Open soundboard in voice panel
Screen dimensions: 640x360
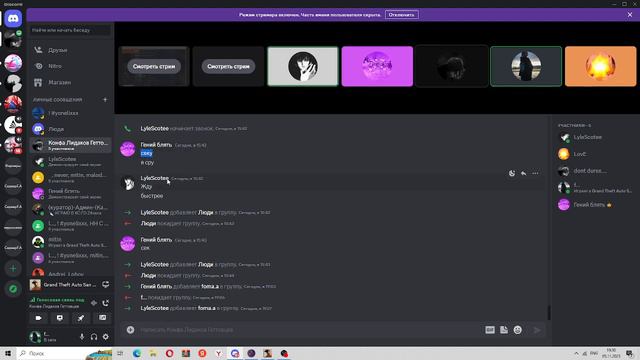102,318
